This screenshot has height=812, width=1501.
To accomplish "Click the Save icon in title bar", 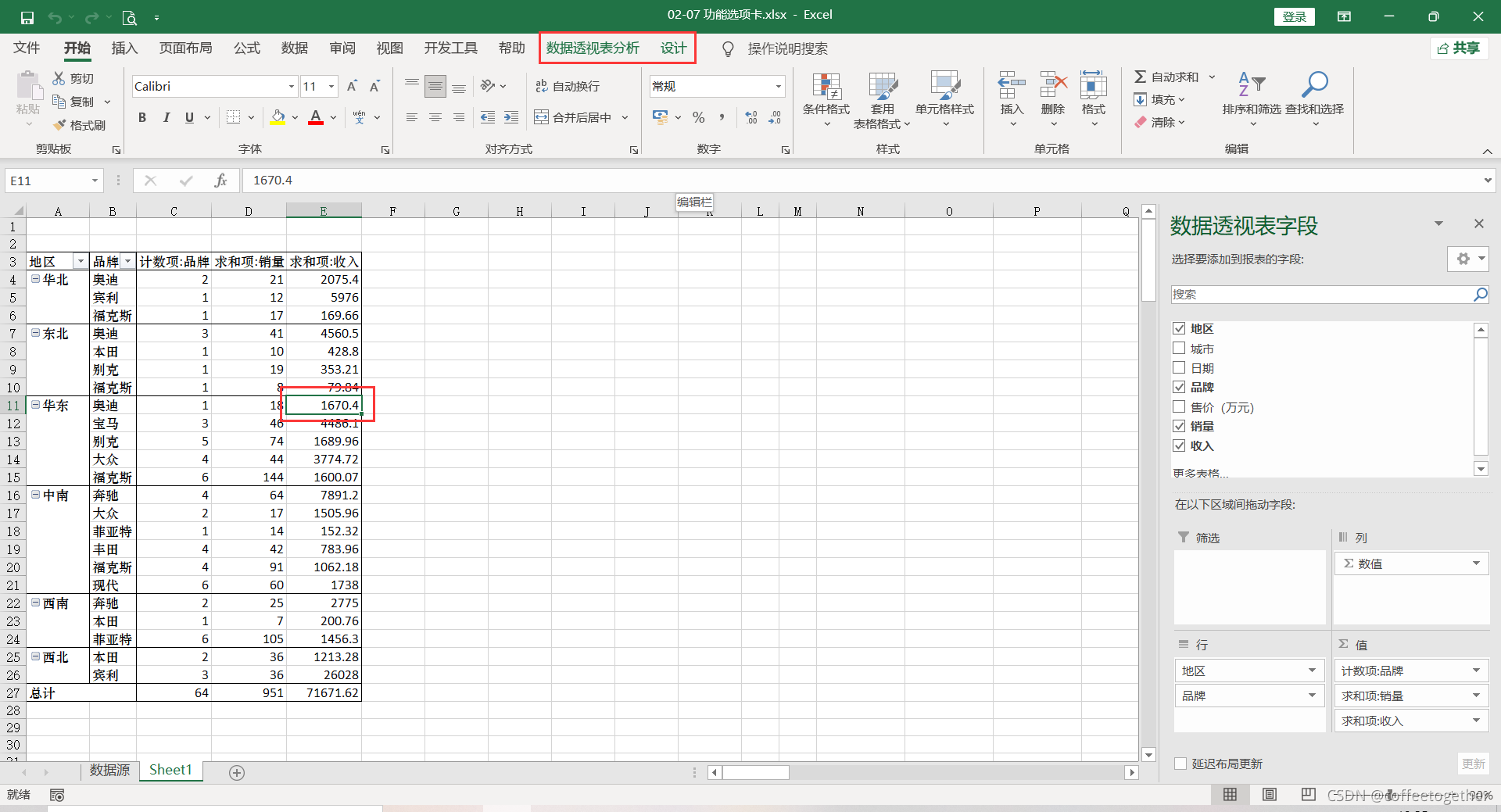I will 27,17.
